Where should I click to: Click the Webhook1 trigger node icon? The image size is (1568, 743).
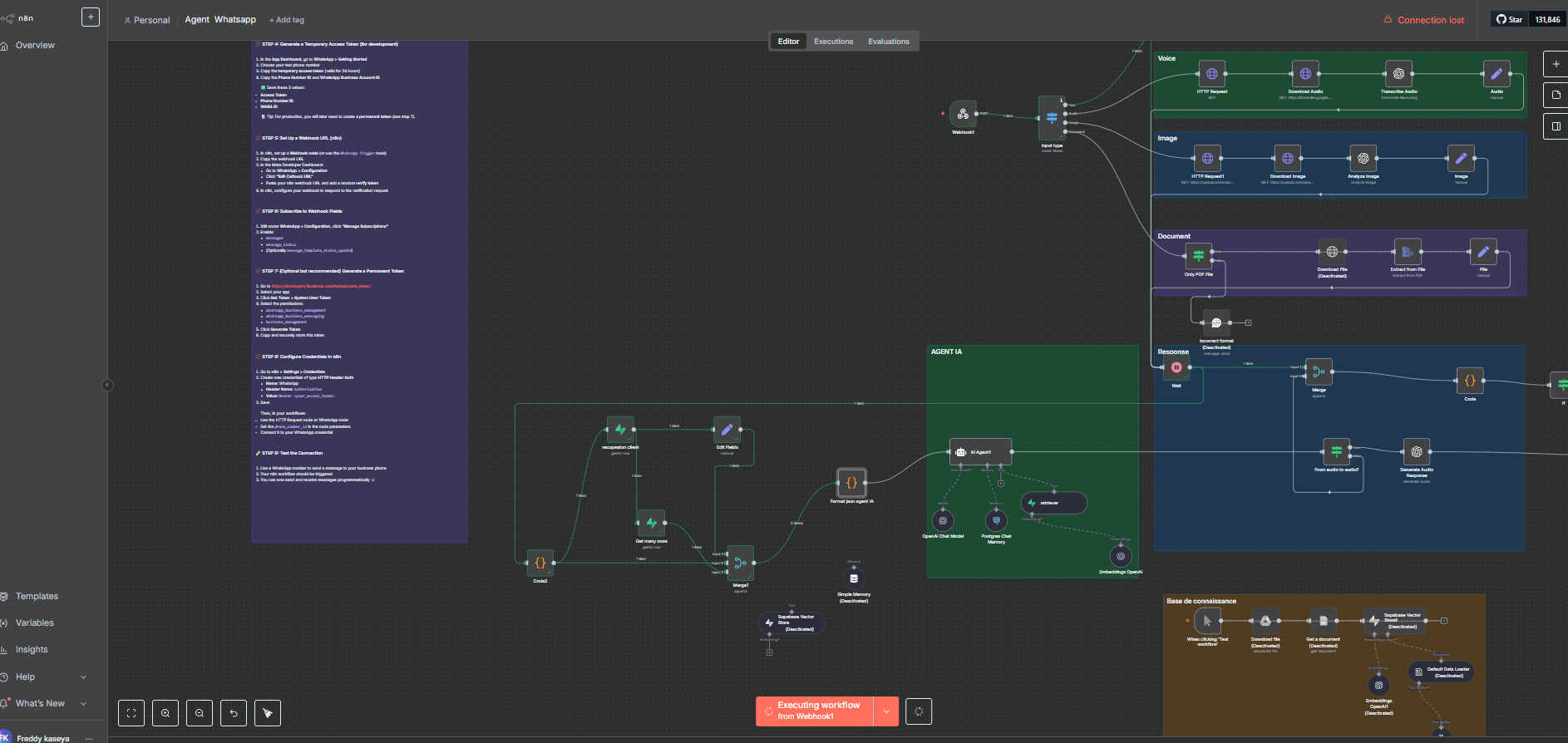click(x=963, y=114)
